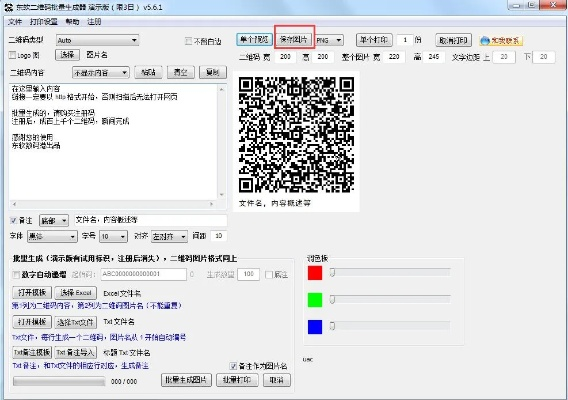Click the blue channel slider handle

click(332, 326)
